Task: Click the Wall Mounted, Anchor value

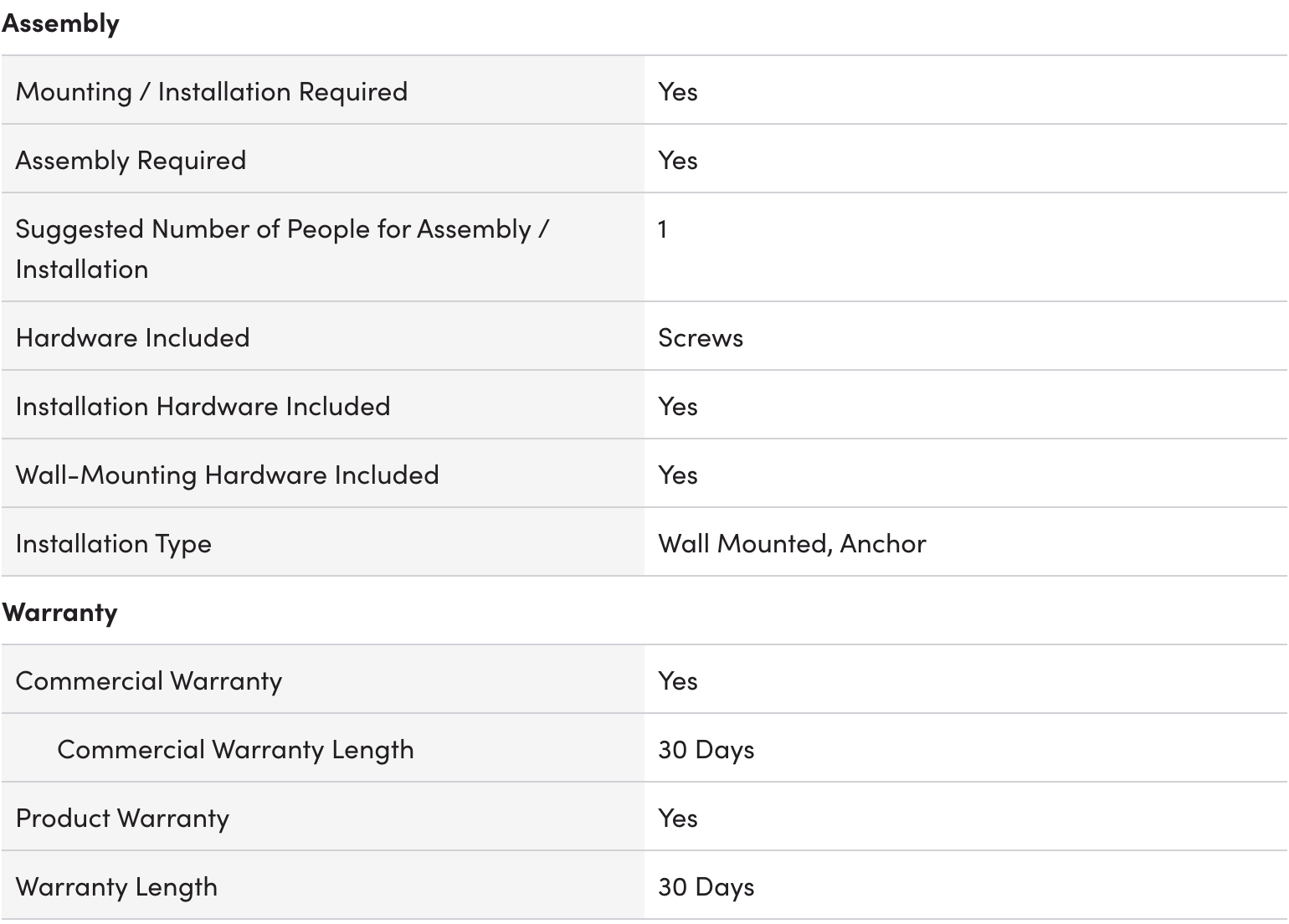Action: pos(793,544)
